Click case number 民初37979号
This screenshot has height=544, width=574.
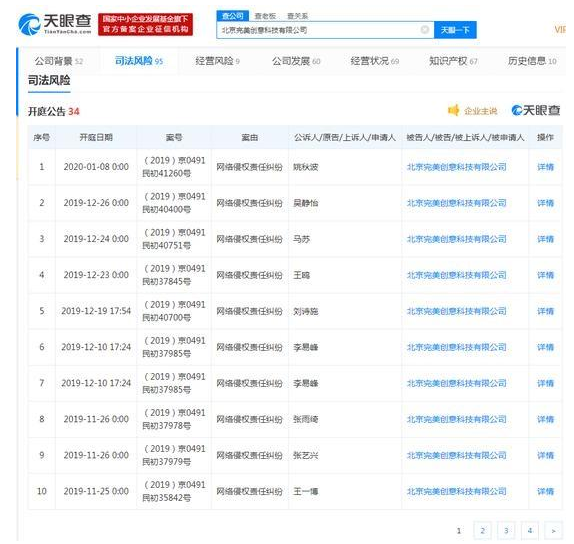(x=167, y=462)
